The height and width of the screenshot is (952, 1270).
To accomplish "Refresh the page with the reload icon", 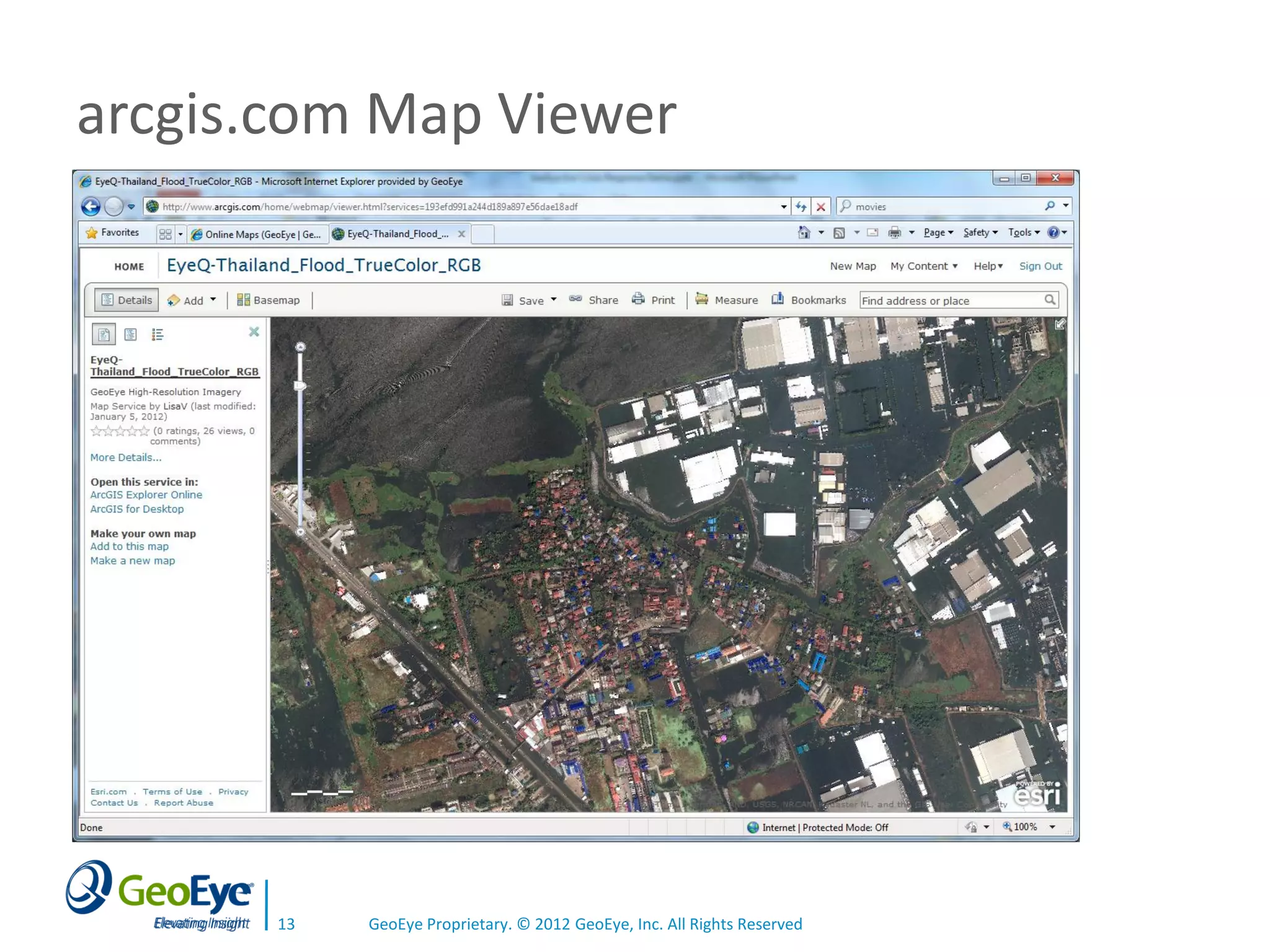I will pyautogui.click(x=801, y=206).
